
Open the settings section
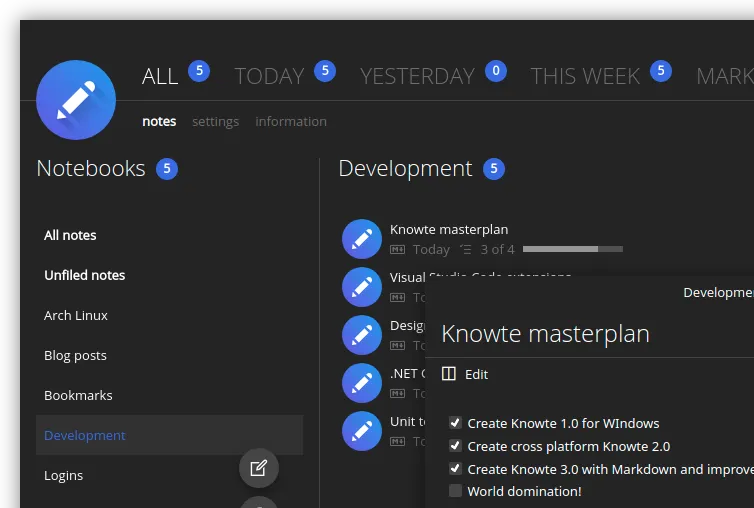point(215,122)
